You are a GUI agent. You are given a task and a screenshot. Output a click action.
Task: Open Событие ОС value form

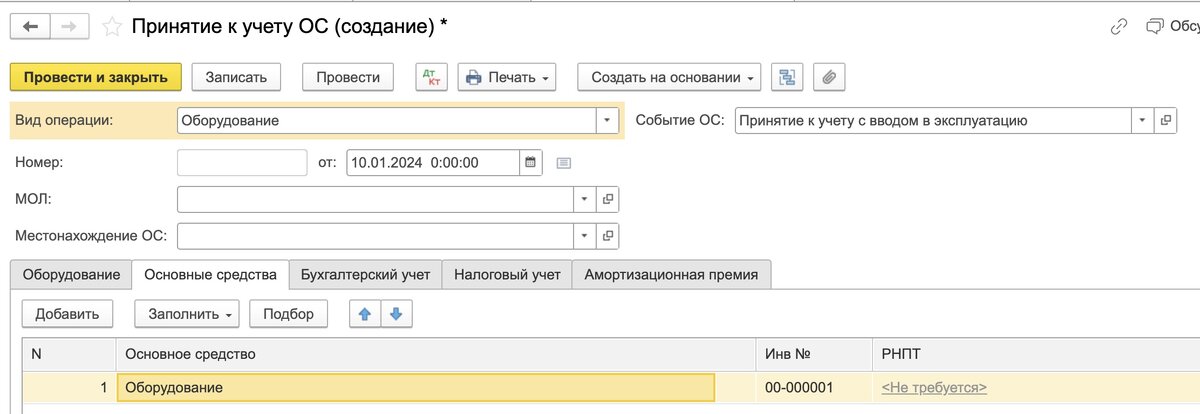click(1167, 121)
